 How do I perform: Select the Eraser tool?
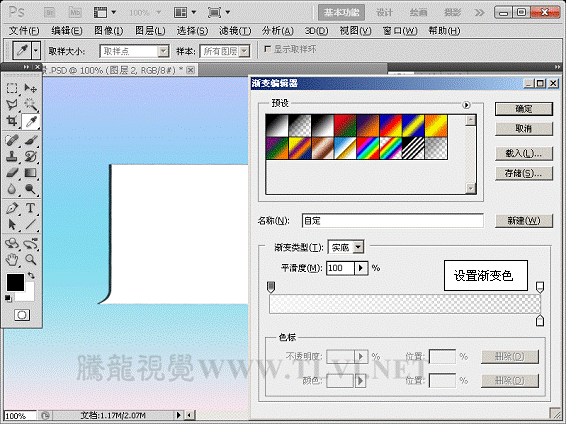(x=12, y=173)
